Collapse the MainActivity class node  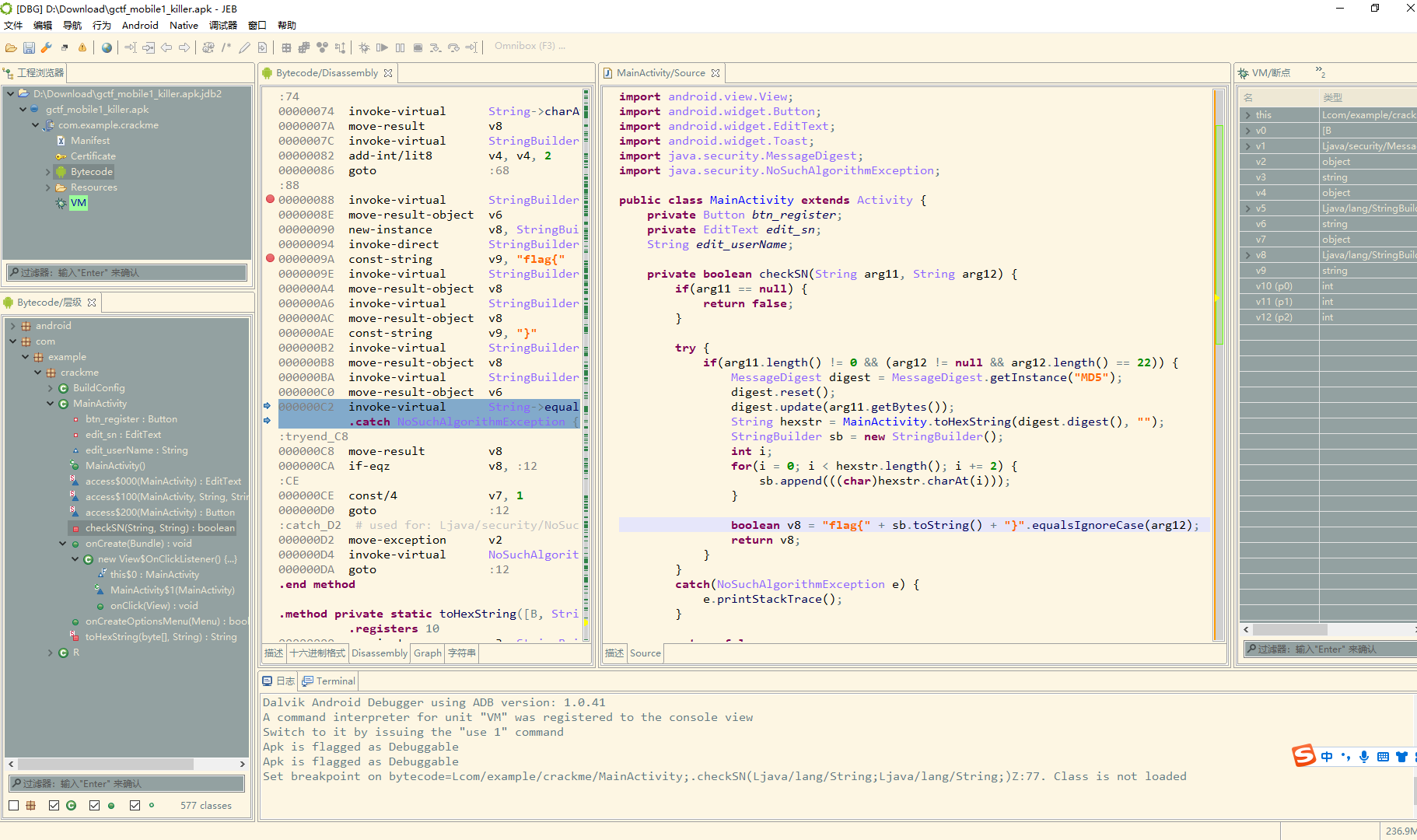[51, 404]
